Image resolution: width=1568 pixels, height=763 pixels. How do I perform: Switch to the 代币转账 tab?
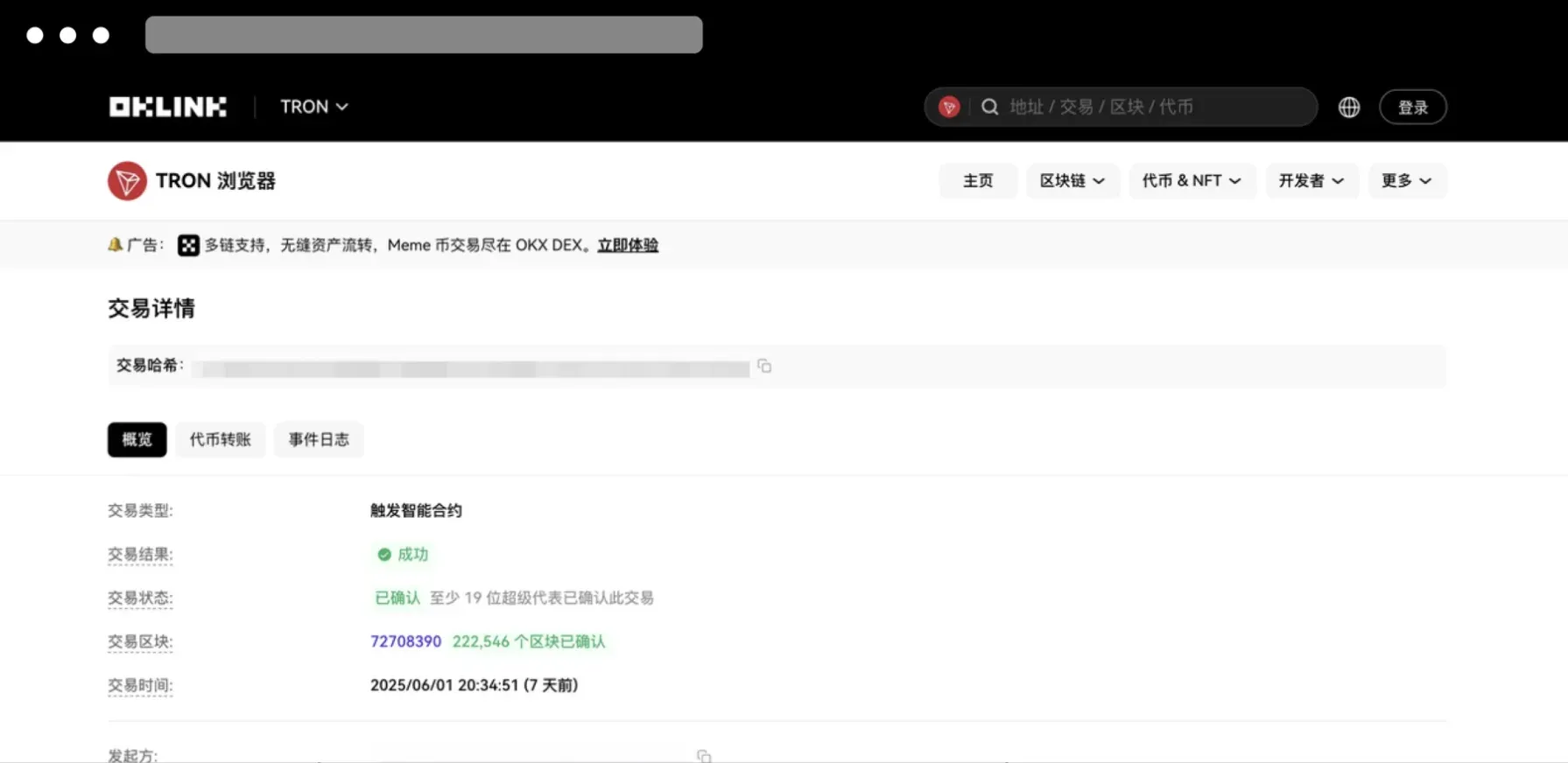(x=221, y=439)
